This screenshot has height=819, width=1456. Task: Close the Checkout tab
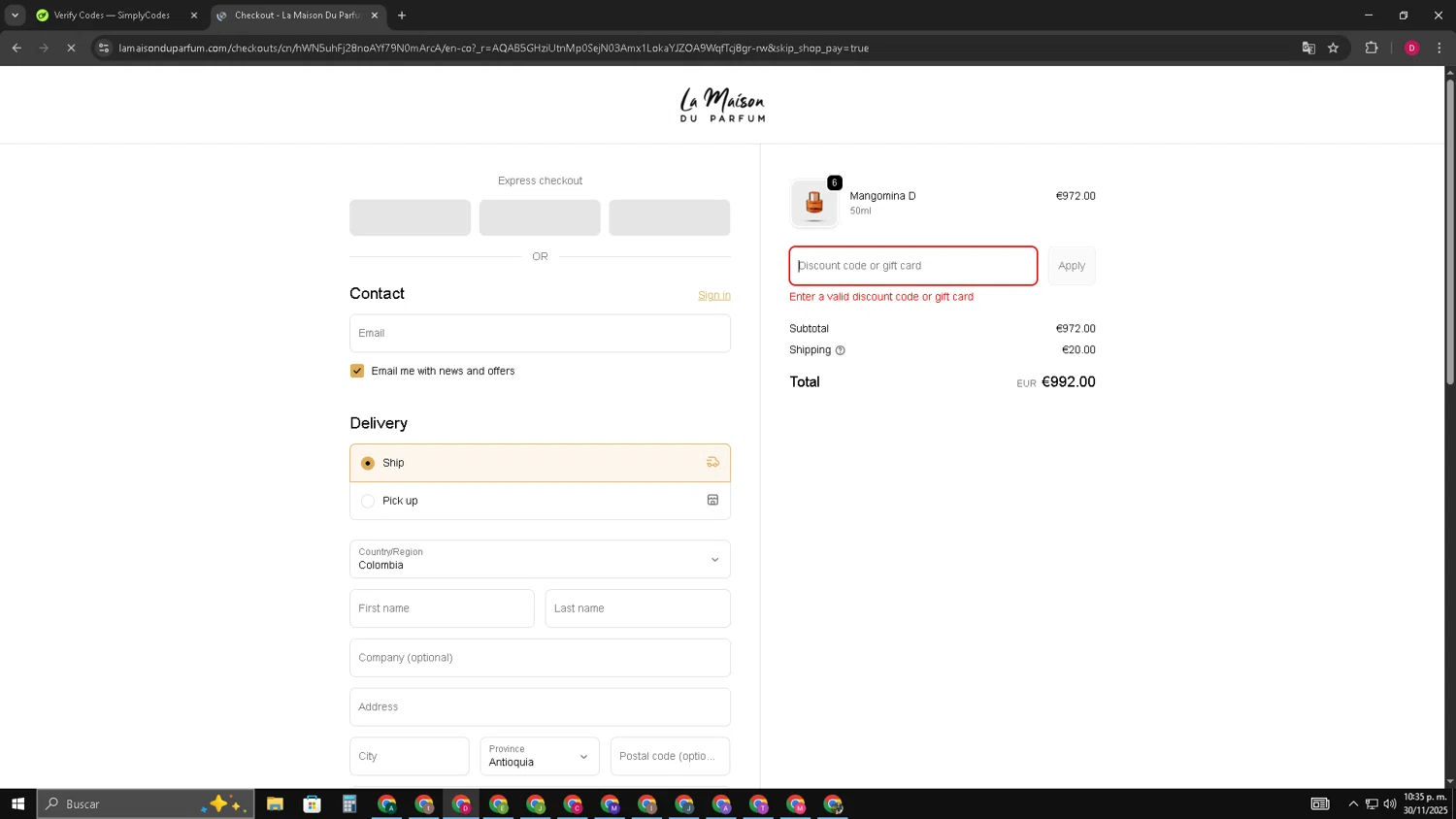375,16
